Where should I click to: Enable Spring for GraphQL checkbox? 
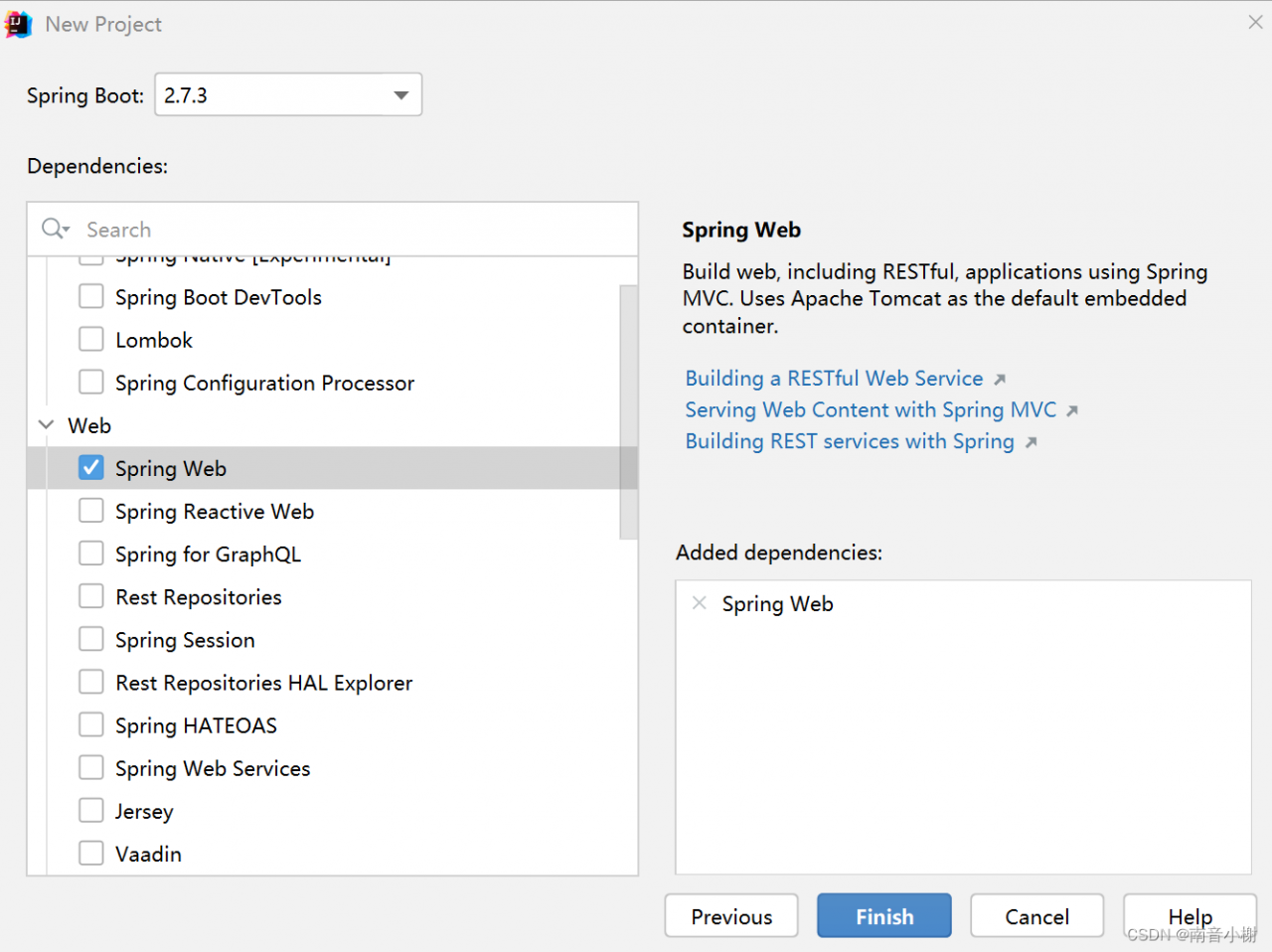[91, 553]
